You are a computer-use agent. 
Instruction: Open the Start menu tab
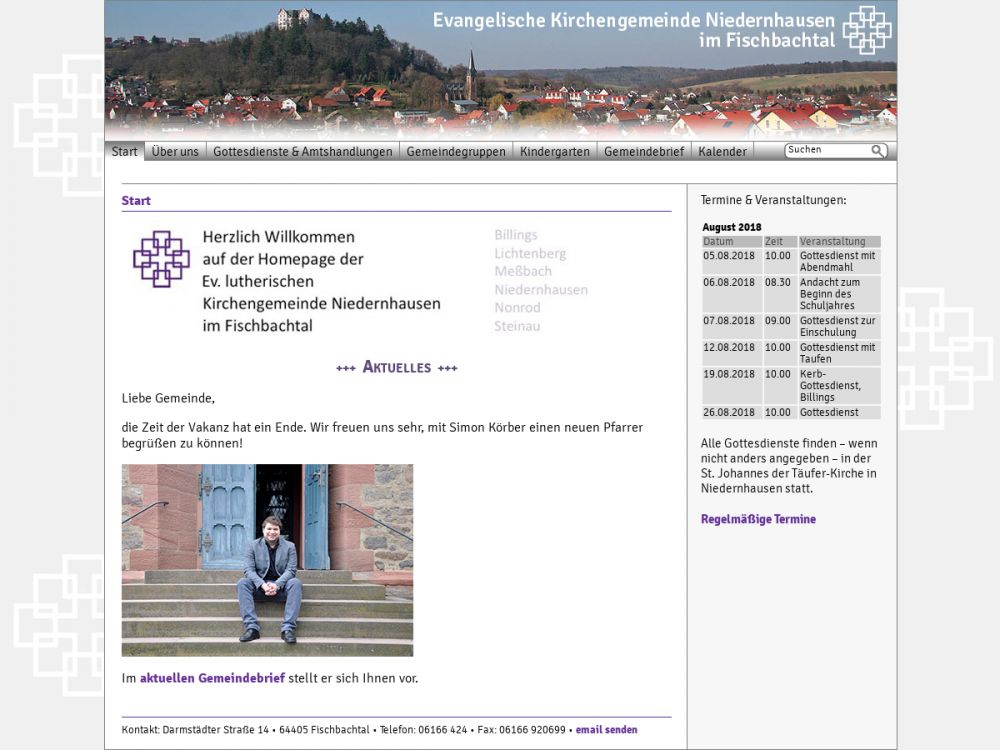click(125, 152)
